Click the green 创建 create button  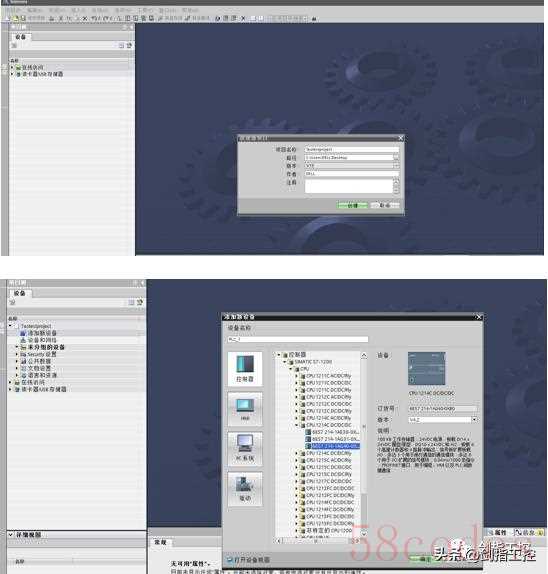tap(352, 205)
